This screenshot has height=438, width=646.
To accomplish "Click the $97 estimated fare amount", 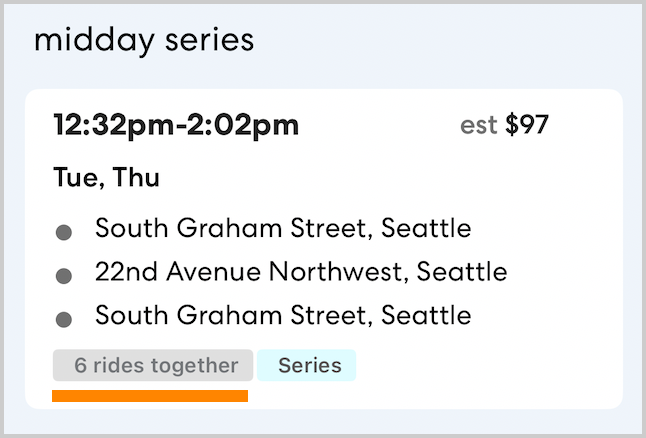I will click(527, 127).
